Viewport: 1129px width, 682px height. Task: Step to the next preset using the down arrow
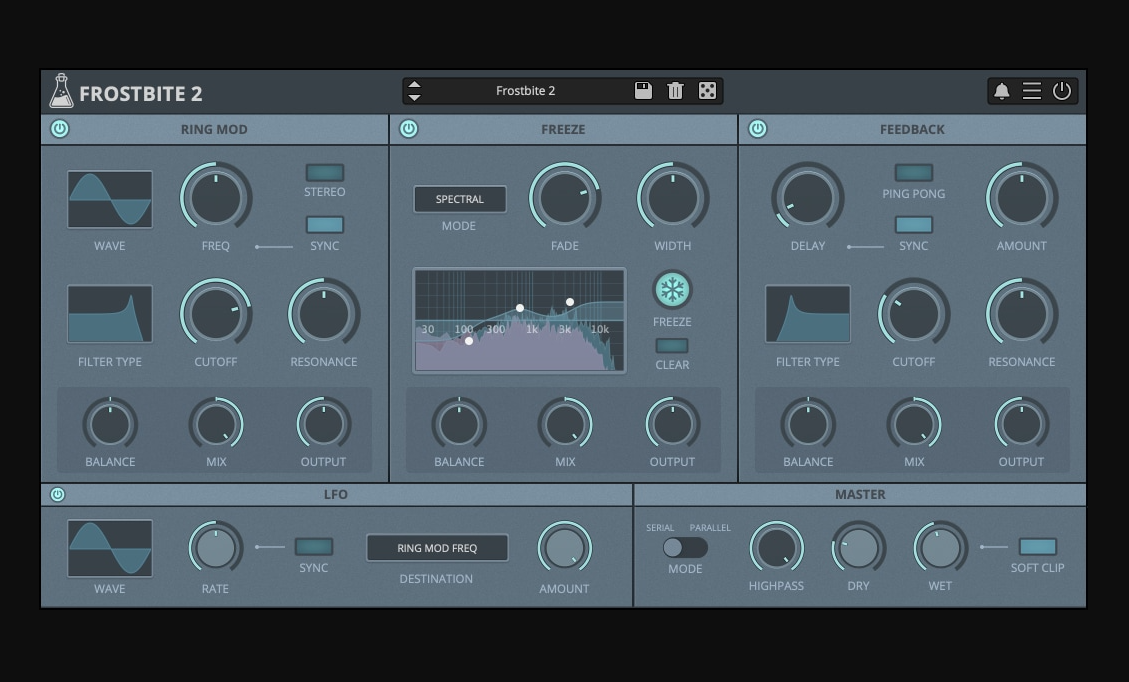tap(414, 98)
